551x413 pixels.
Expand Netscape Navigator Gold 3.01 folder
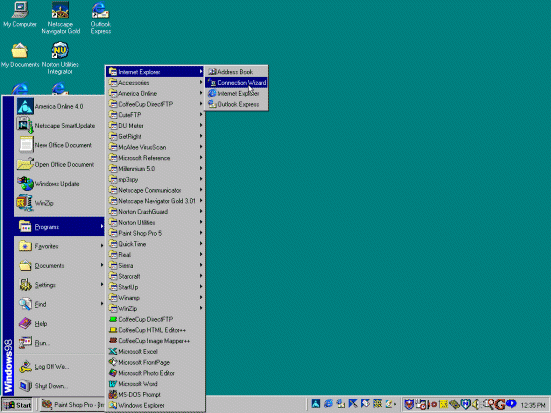point(155,201)
